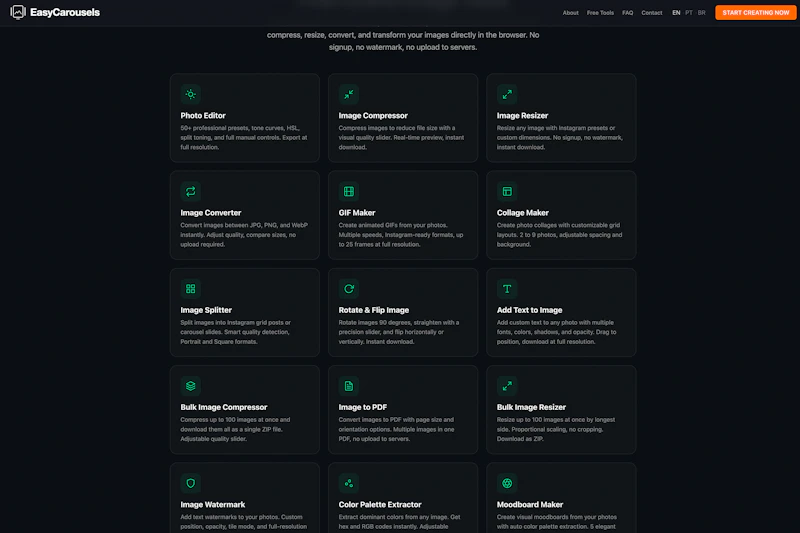
Task: Click the Photo Editor sun icon
Action: 190,94
